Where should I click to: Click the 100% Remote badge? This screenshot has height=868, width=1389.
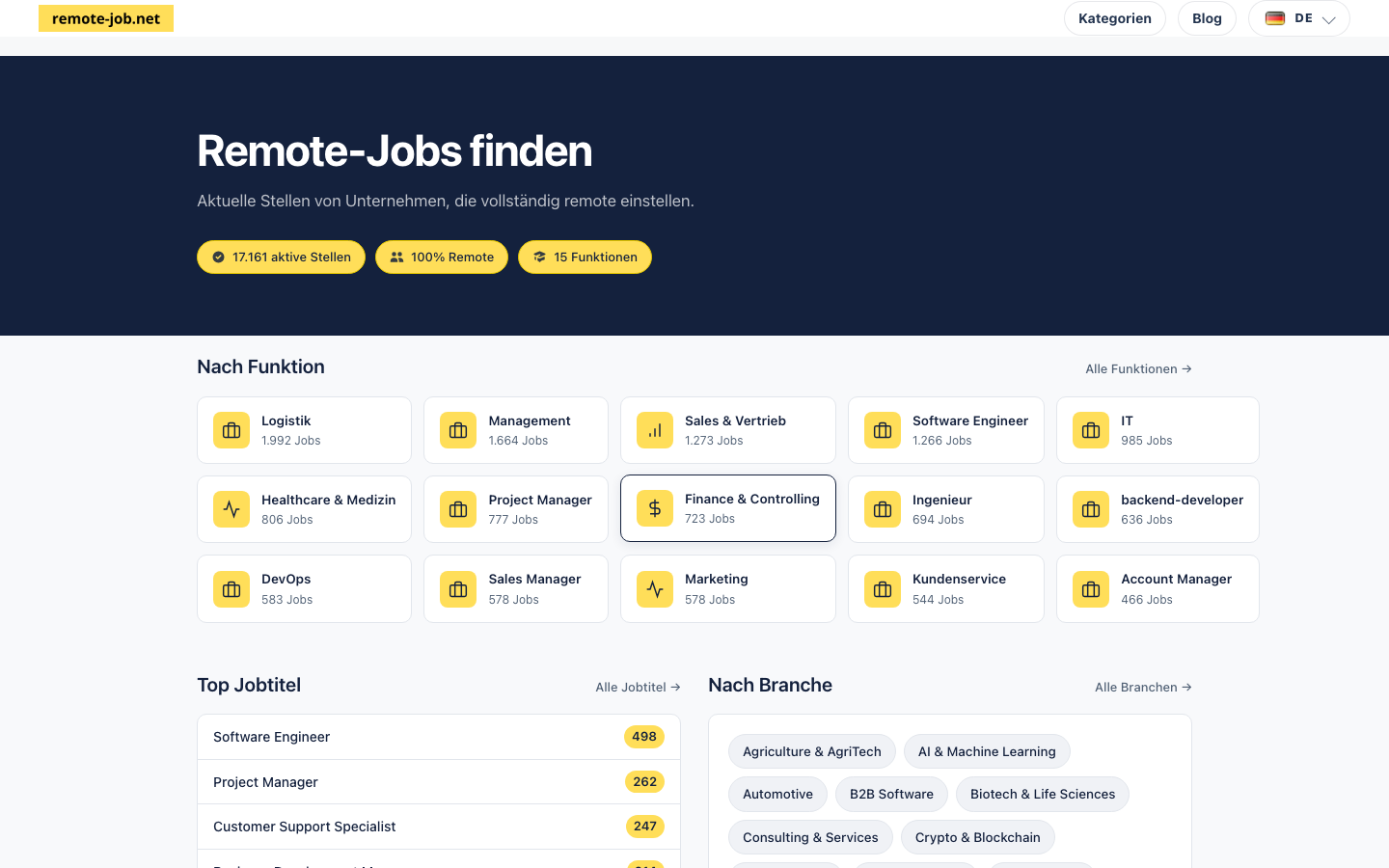pos(442,257)
